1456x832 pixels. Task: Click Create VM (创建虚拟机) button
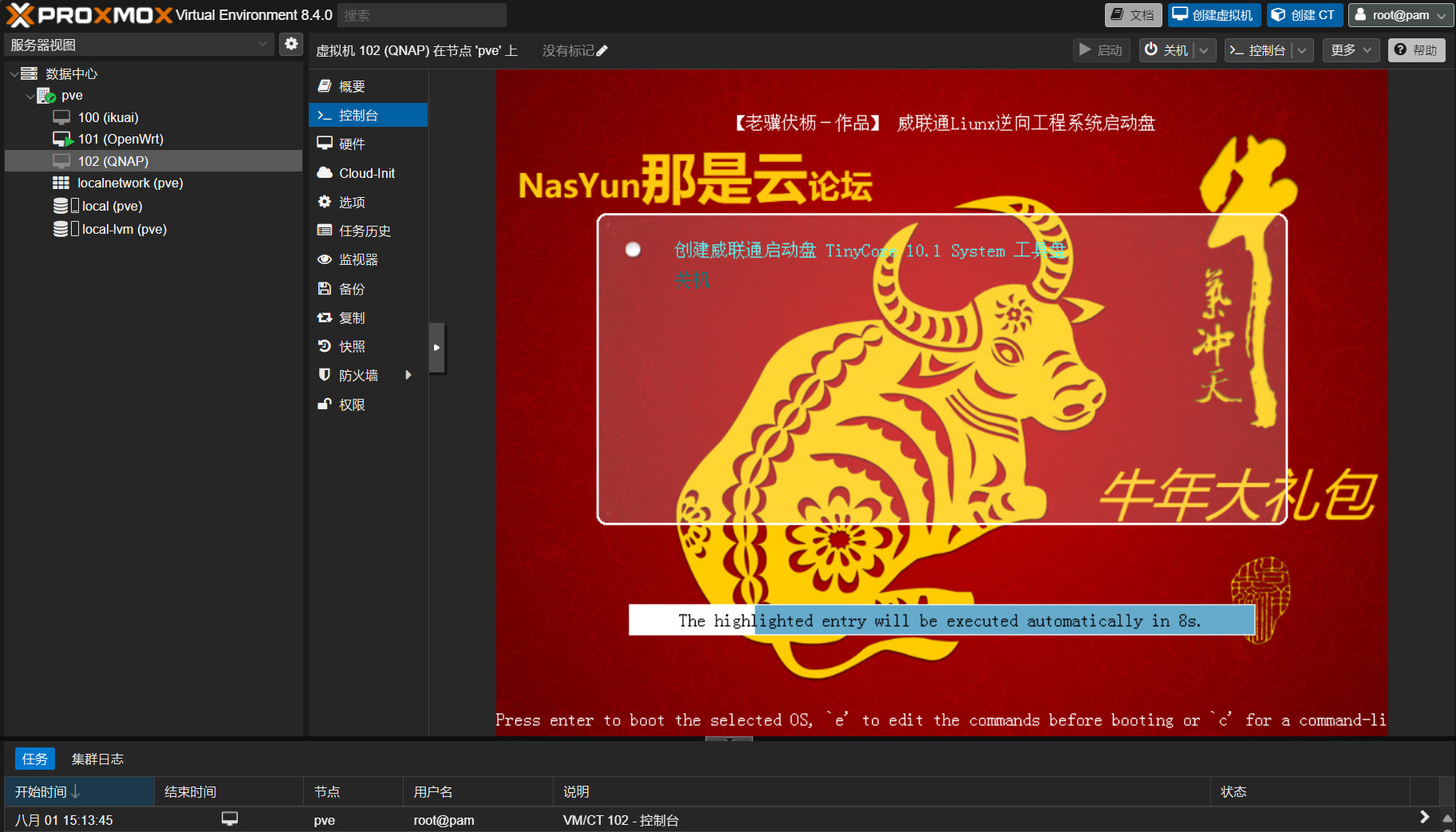[1214, 14]
